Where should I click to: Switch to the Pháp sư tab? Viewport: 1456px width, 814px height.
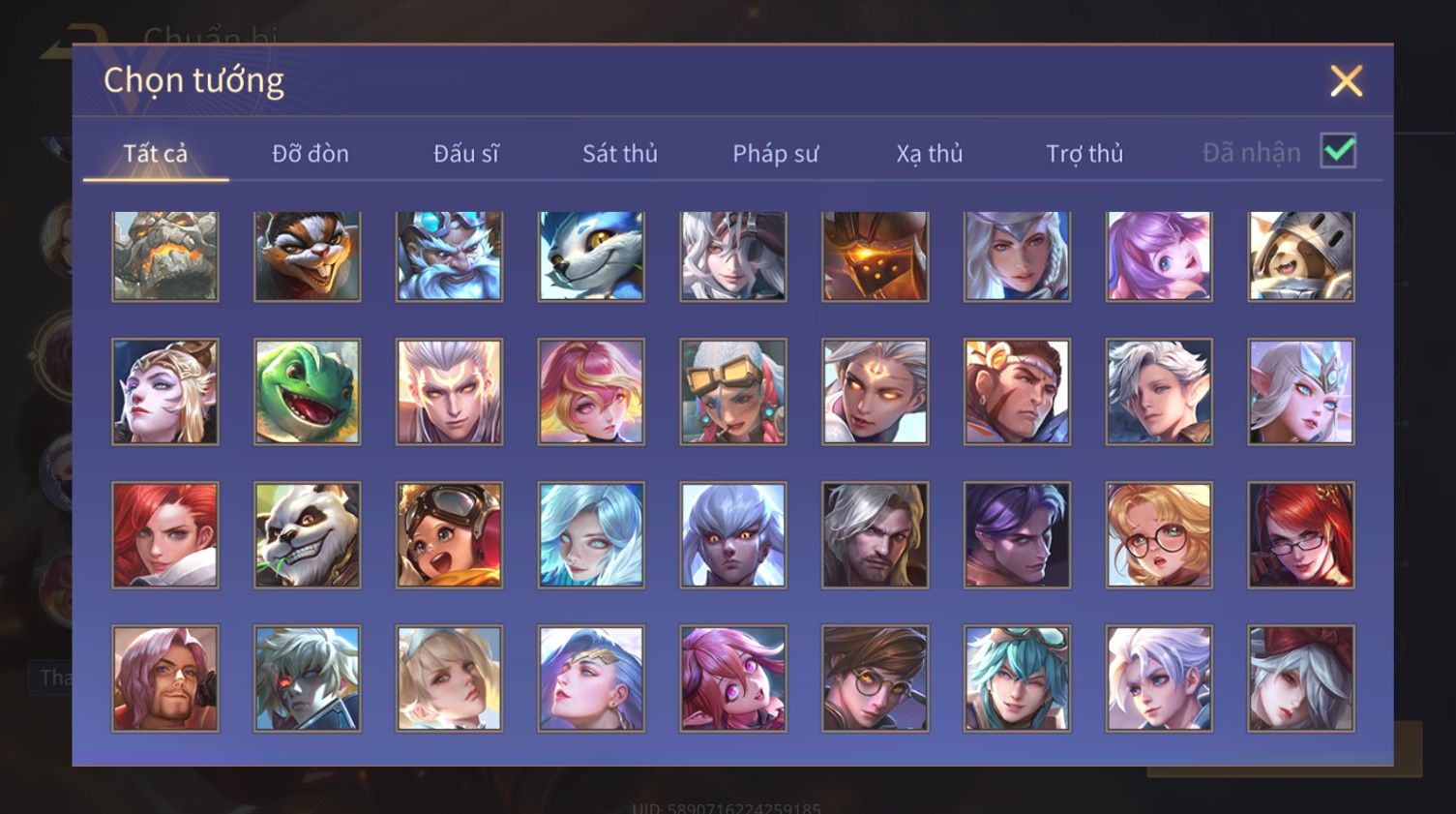coord(775,153)
